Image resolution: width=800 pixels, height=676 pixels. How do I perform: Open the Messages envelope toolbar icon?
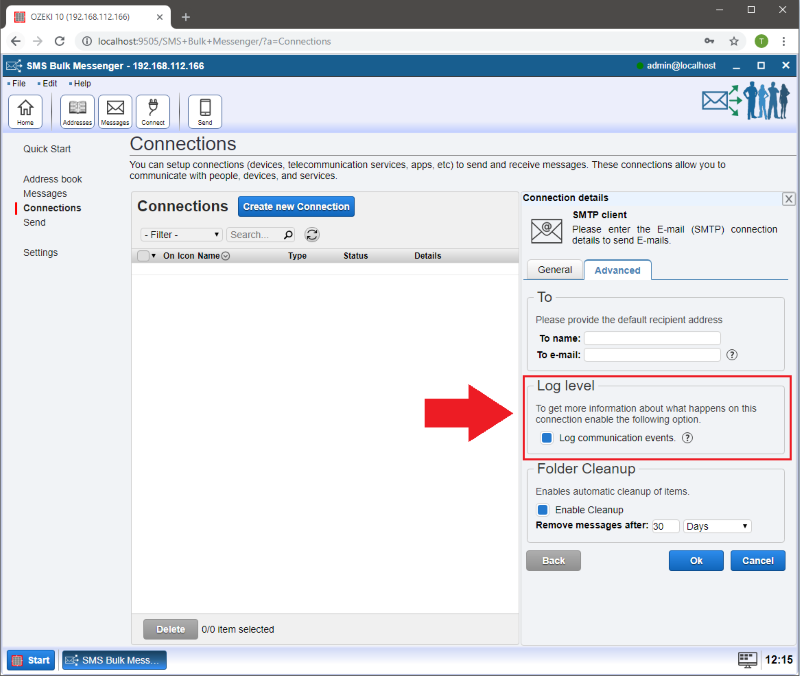pos(115,111)
